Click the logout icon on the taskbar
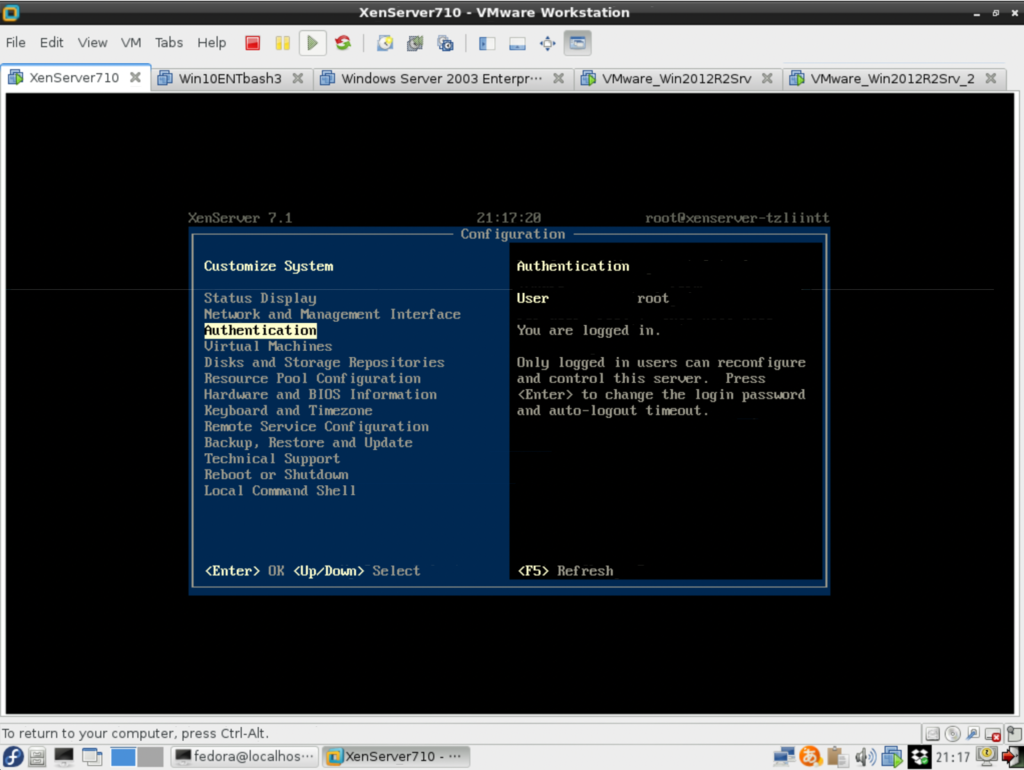 1012,757
